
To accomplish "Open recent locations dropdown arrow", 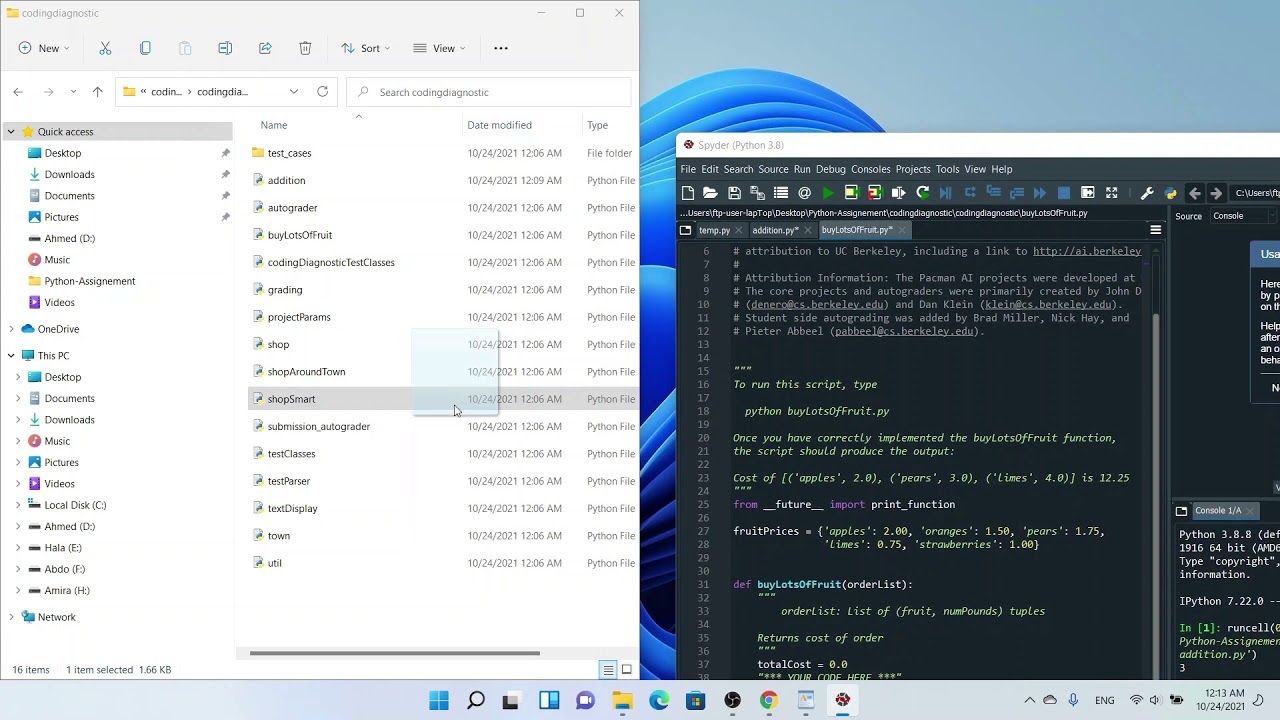I will pos(73,92).
